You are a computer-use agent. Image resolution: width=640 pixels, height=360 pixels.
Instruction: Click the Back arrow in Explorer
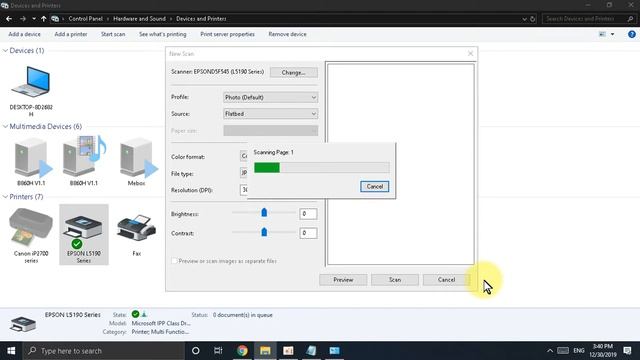click(x=9, y=19)
